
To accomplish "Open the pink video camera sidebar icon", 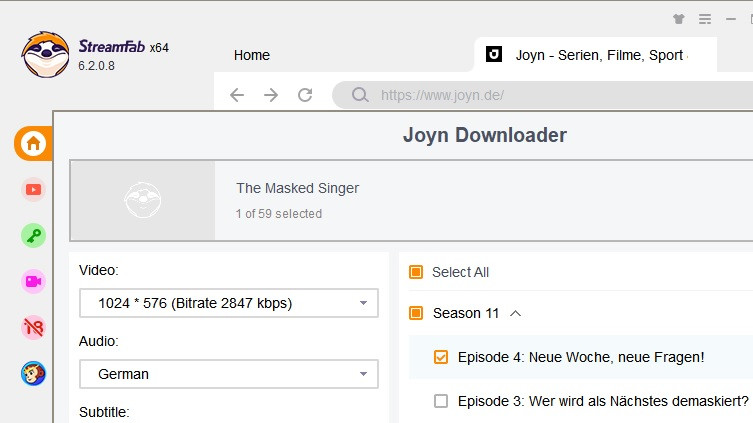I will (33, 281).
